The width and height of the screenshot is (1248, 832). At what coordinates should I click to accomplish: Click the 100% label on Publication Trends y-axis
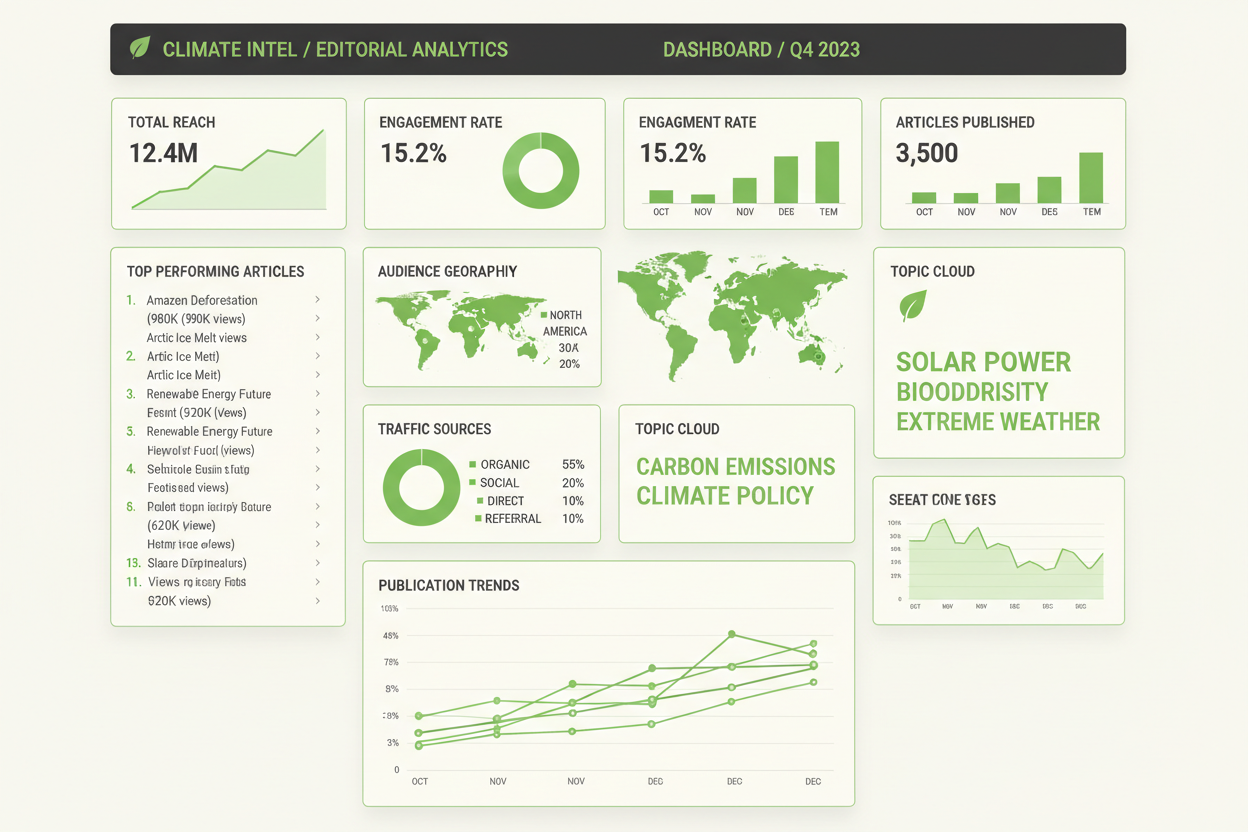[x=390, y=609]
